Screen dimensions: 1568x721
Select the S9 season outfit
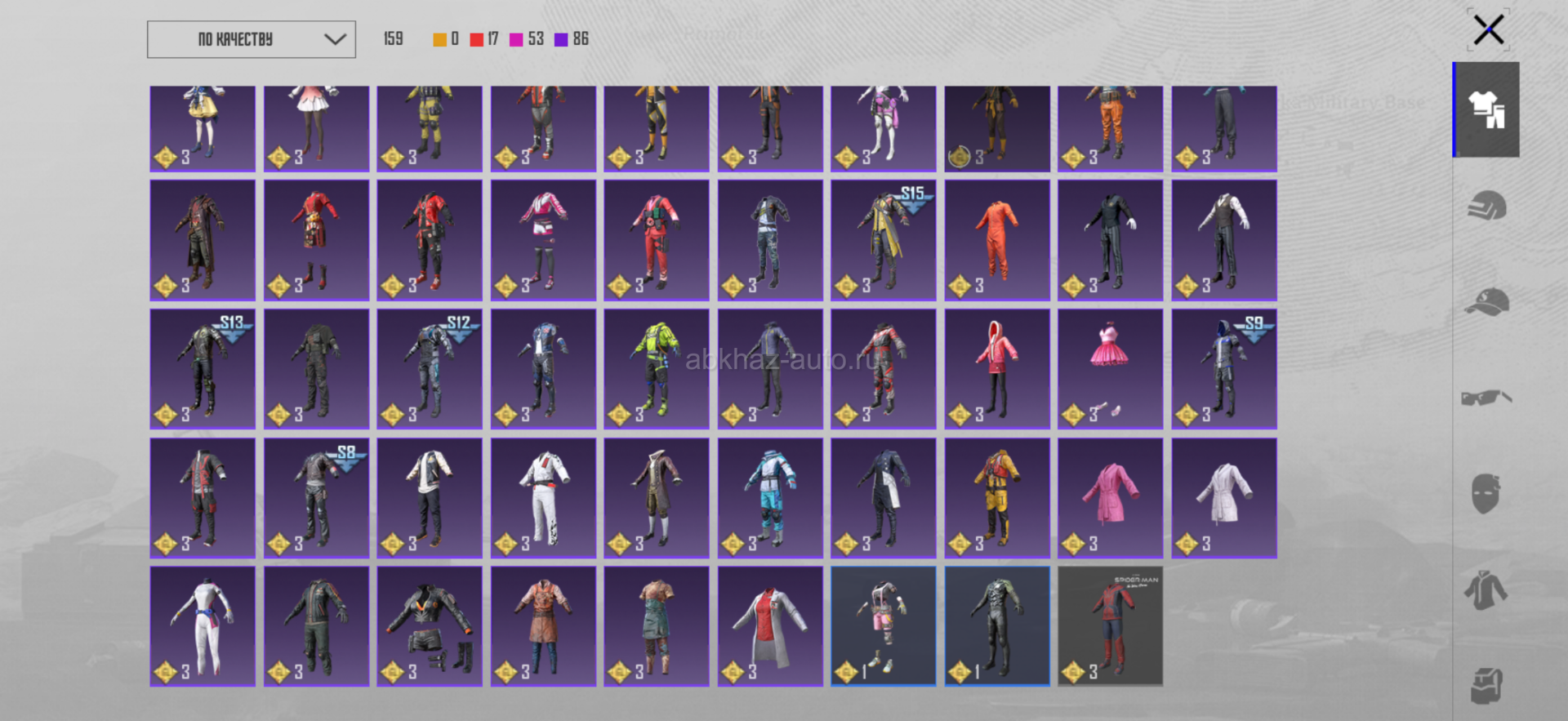(x=1223, y=368)
